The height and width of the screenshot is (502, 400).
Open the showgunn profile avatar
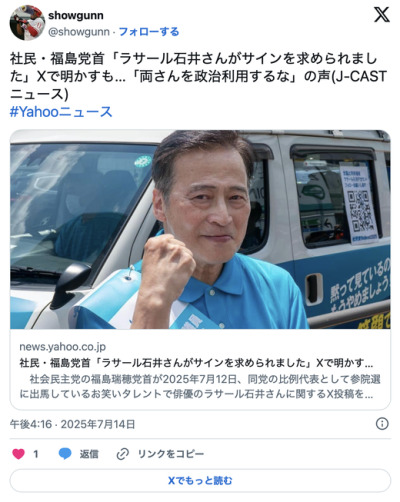(27, 23)
